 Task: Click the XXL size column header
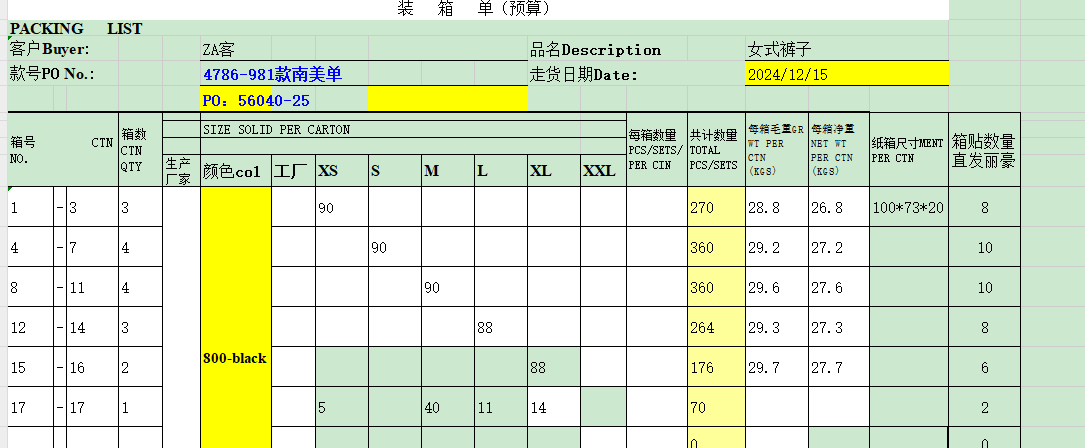pos(599,171)
